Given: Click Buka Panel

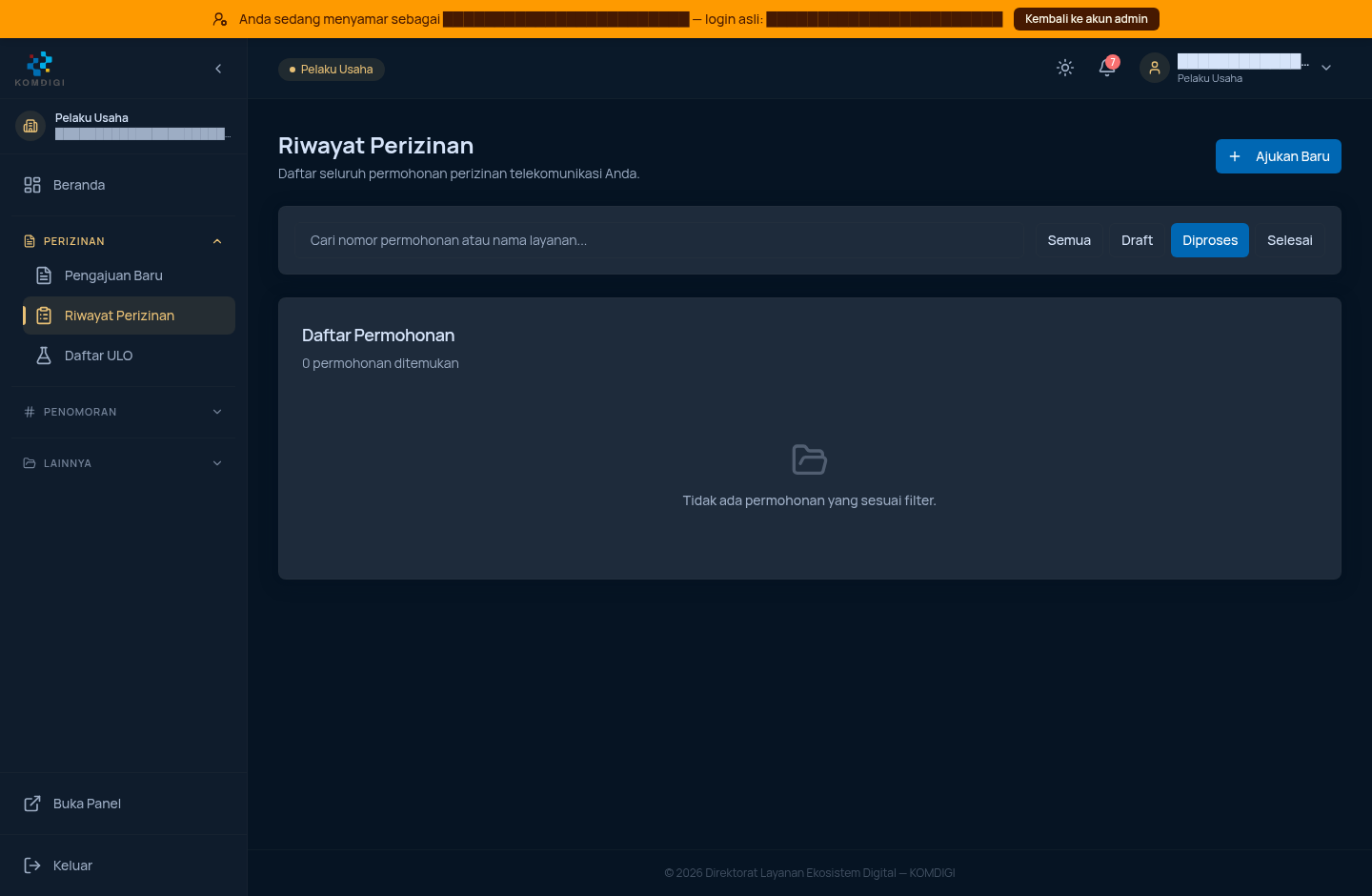Looking at the screenshot, I should coord(124,804).
